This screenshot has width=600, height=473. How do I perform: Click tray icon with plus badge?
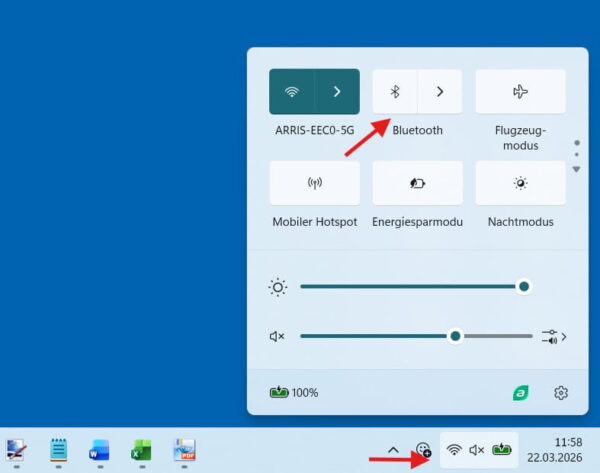(x=424, y=450)
